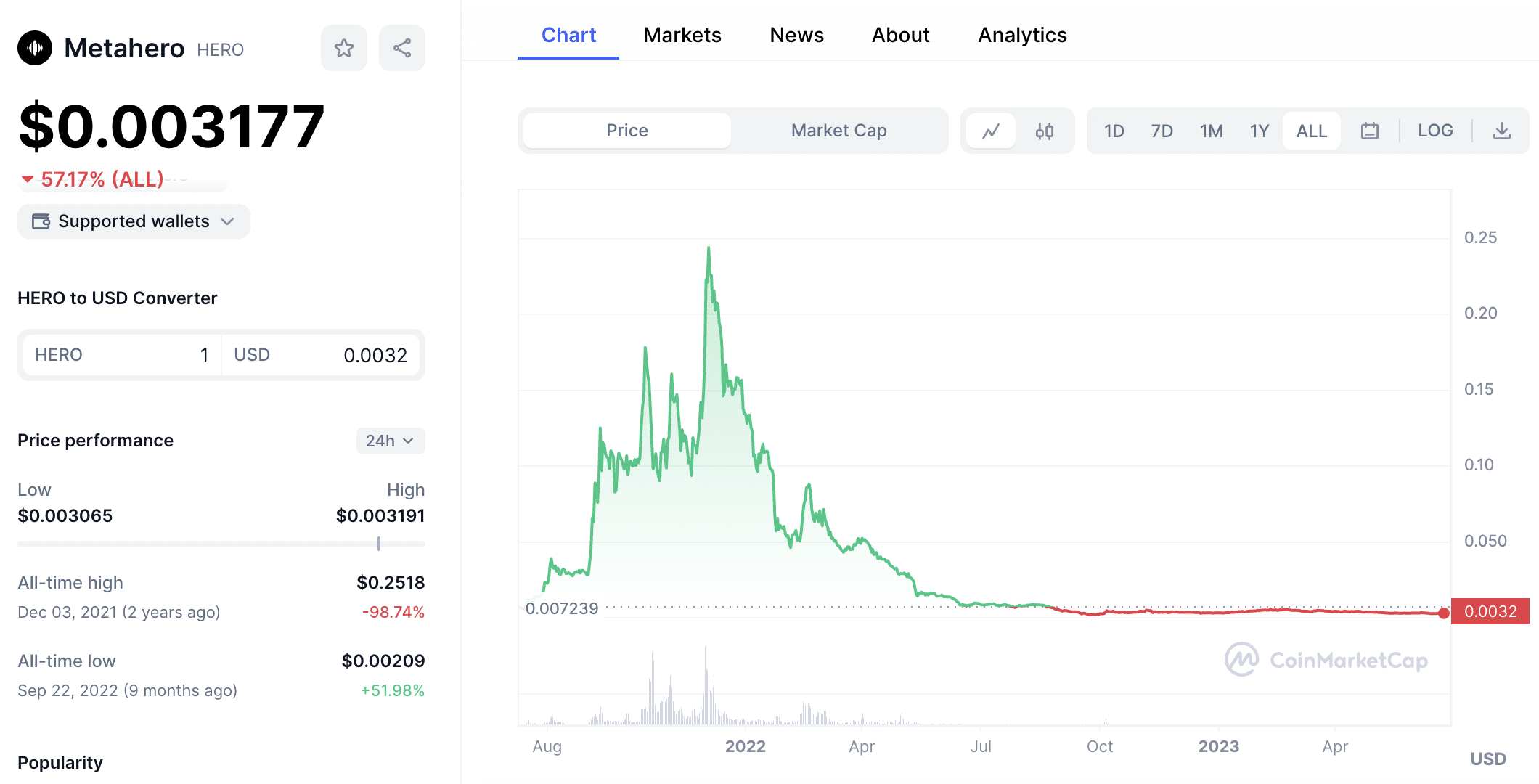Click the +51.98% from ATL figure

[x=393, y=690]
